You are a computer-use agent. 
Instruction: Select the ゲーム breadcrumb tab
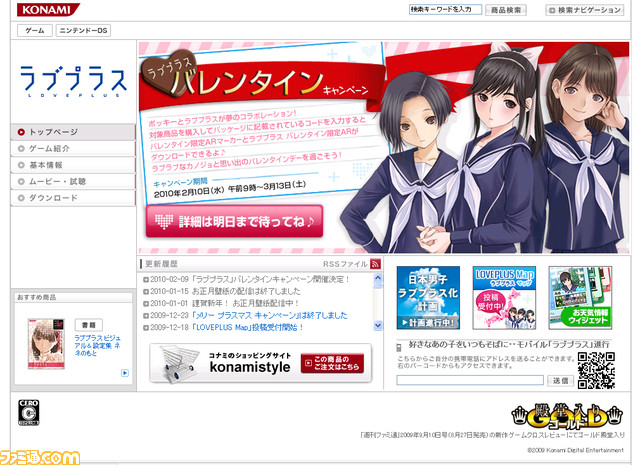pos(35,30)
